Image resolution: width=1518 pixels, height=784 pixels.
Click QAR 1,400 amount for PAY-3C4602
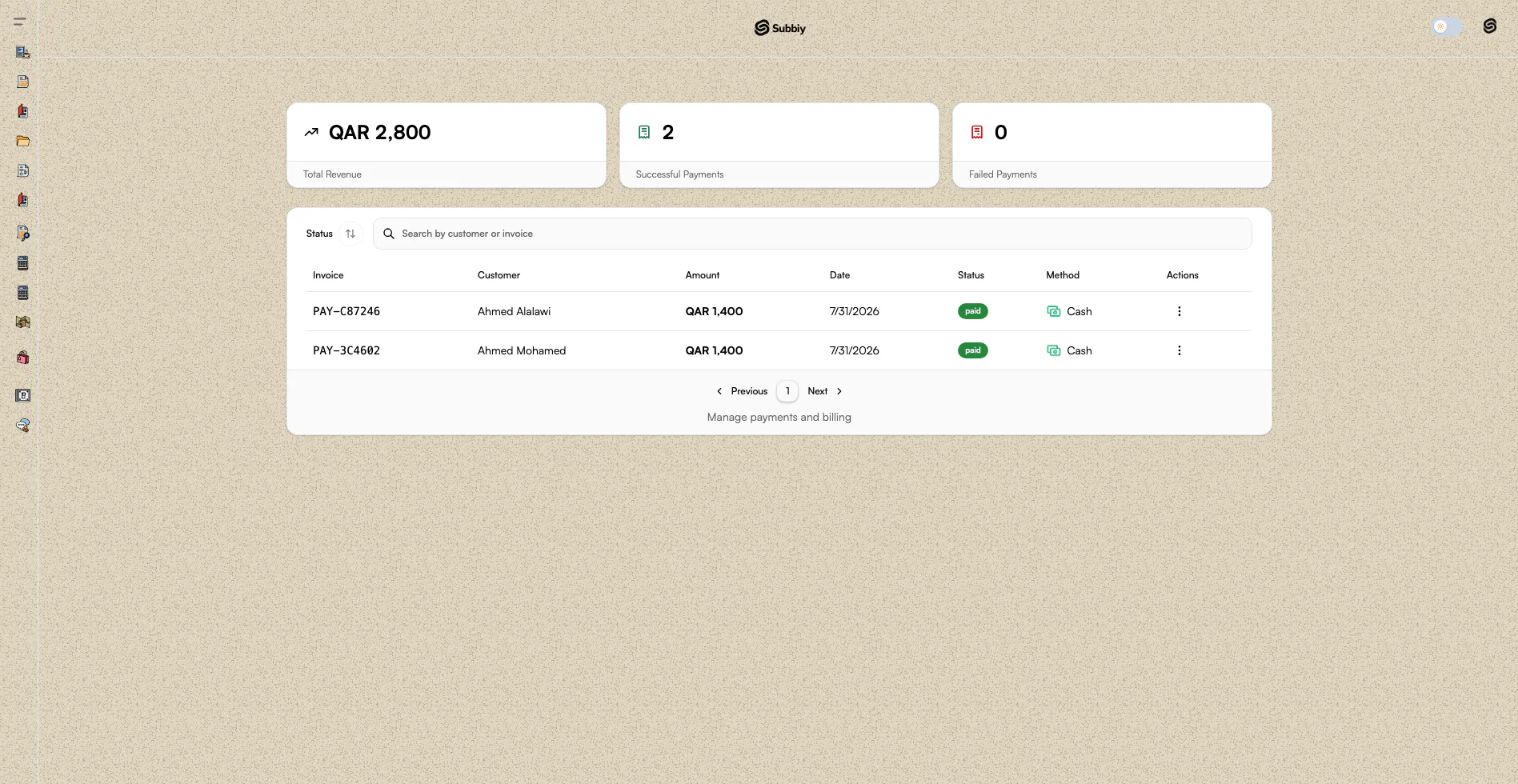[714, 350]
